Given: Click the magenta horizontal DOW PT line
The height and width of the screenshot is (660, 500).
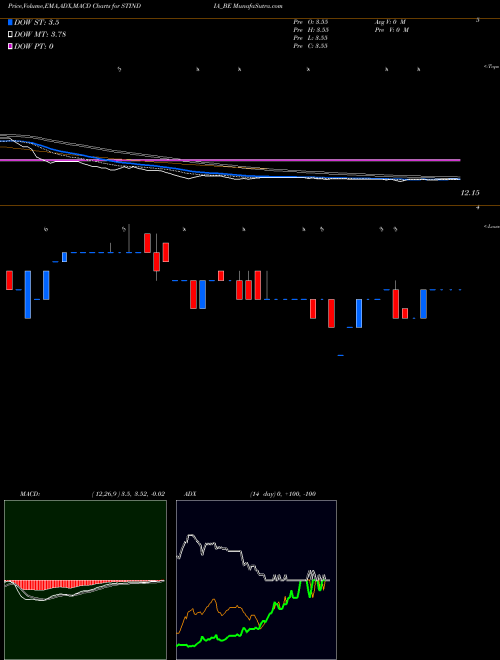Looking at the screenshot, I should (230, 160).
